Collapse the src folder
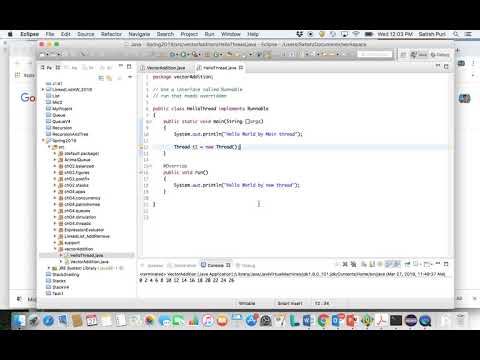The image size is (480, 360). [49, 147]
